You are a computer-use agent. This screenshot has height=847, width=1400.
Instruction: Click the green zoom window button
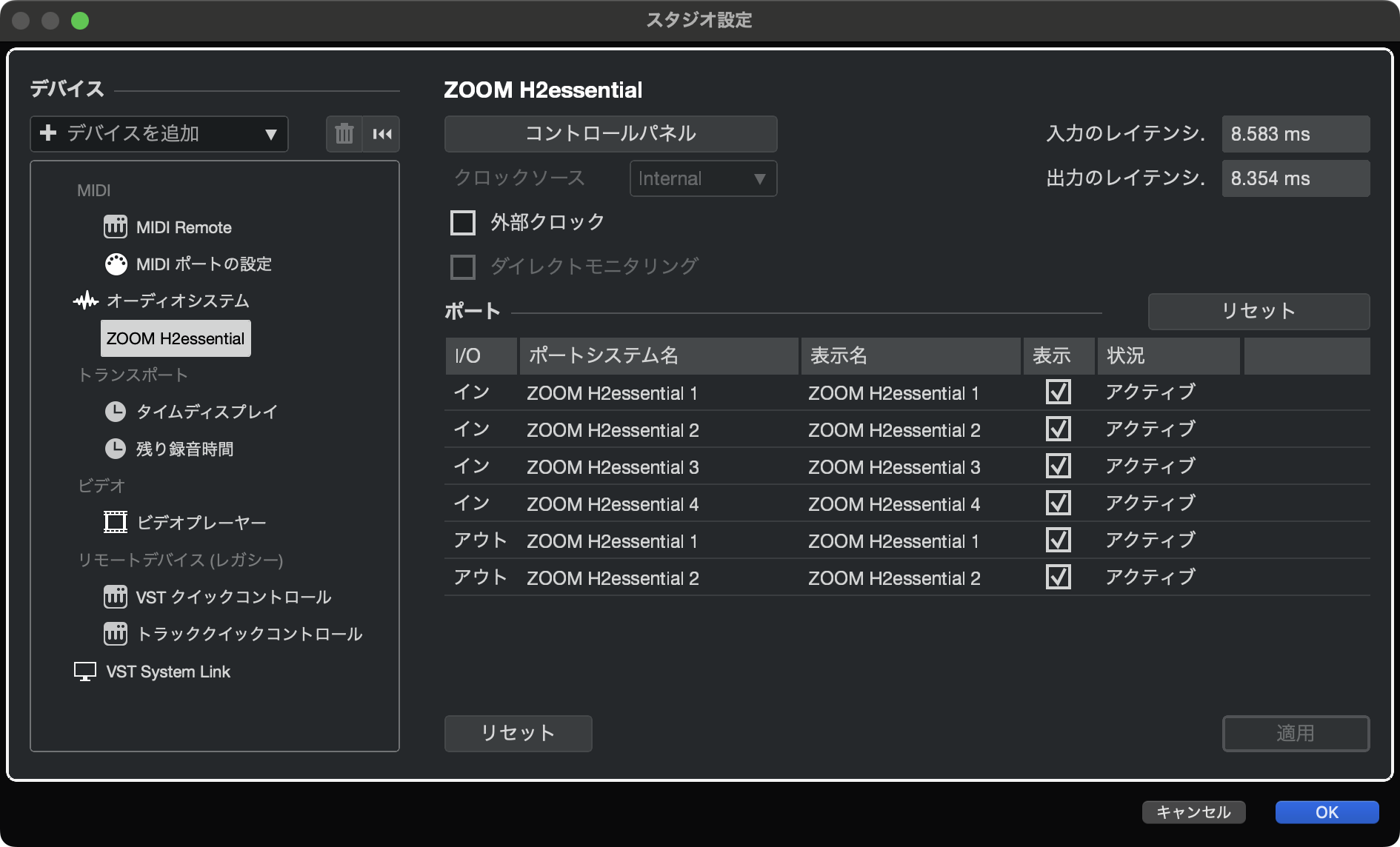[x=80, y=21]
